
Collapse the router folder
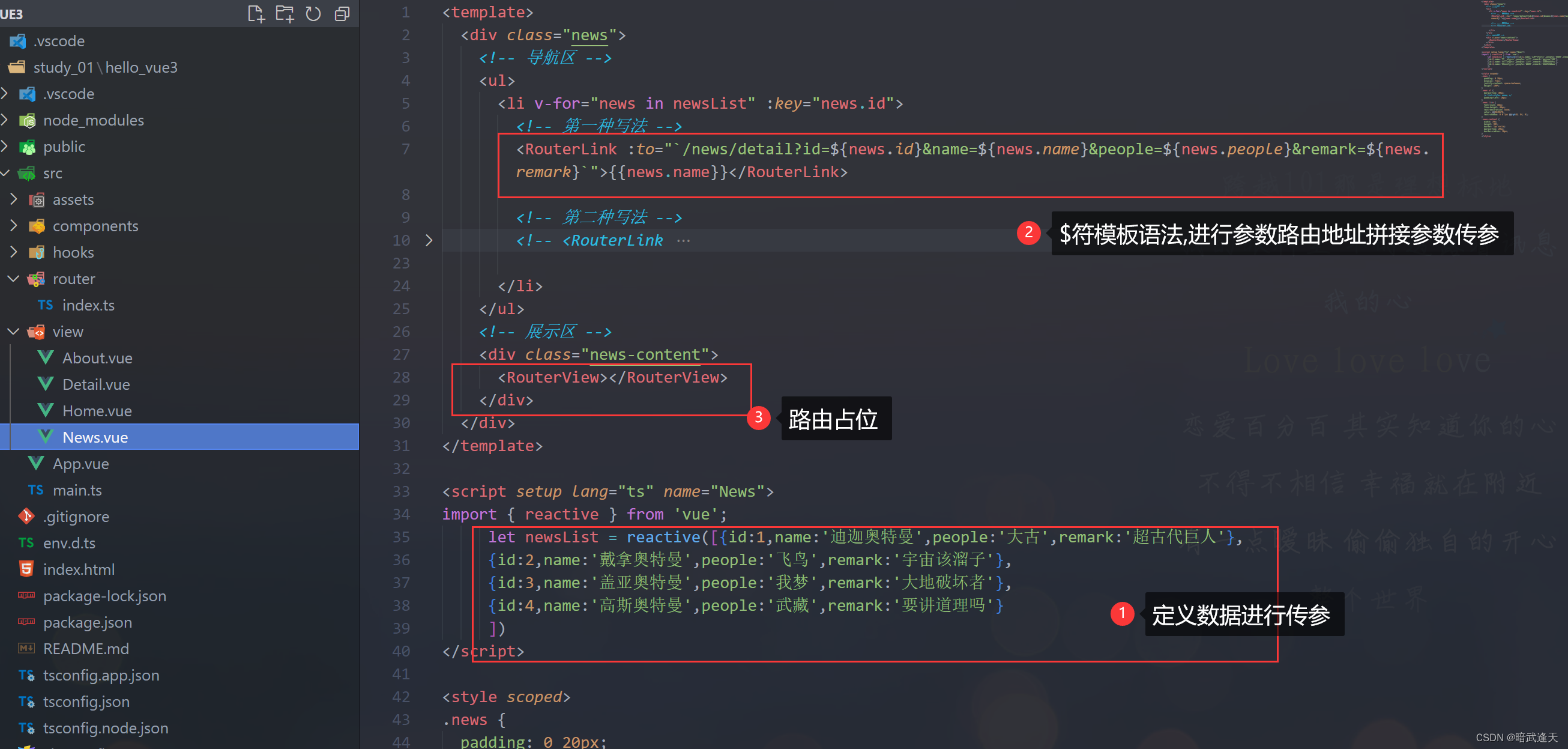click(x=13, y=279)
